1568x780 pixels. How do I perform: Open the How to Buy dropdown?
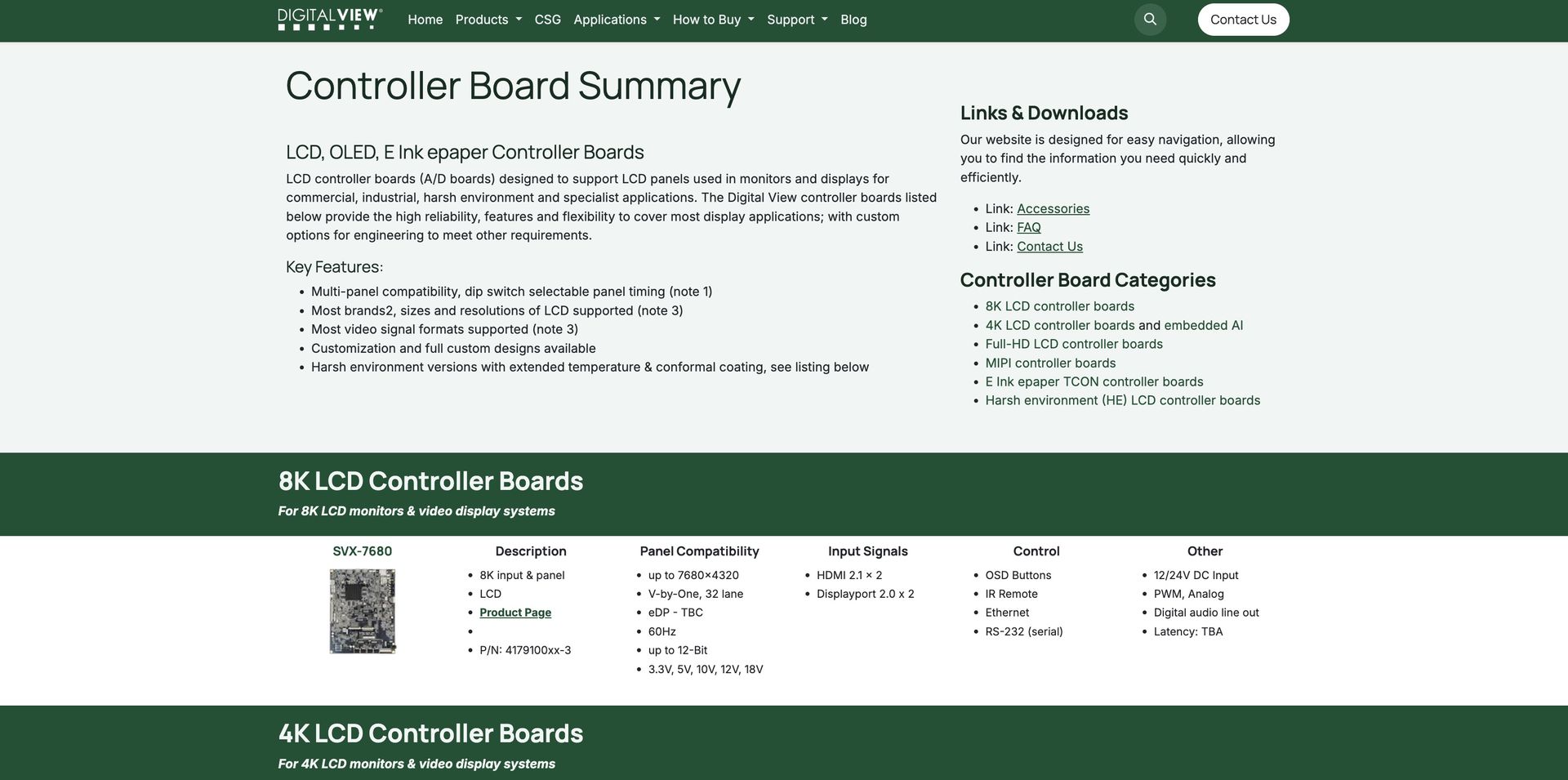(x=713, y=20)
